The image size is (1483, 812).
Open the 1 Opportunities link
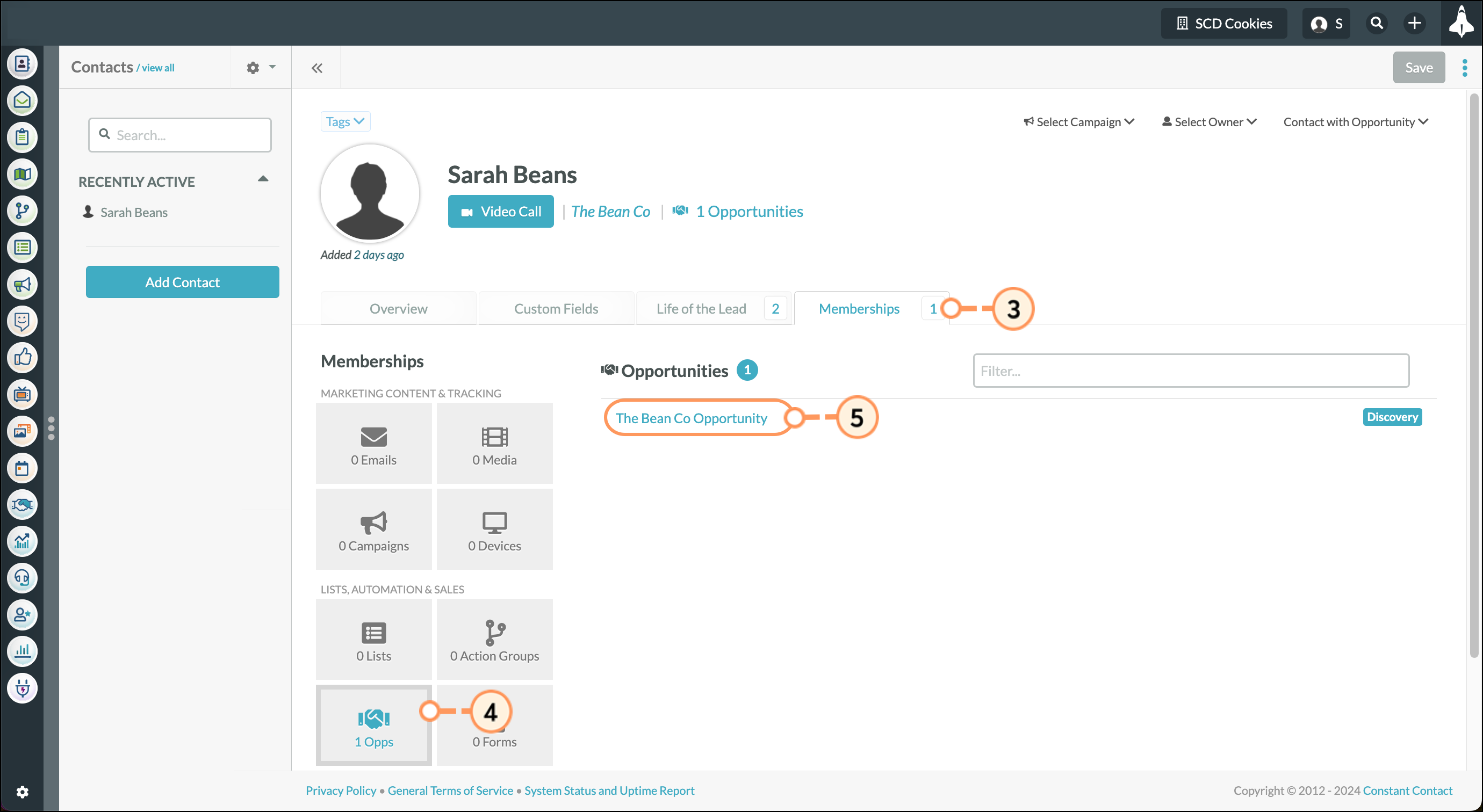click(x=737, y=211)
